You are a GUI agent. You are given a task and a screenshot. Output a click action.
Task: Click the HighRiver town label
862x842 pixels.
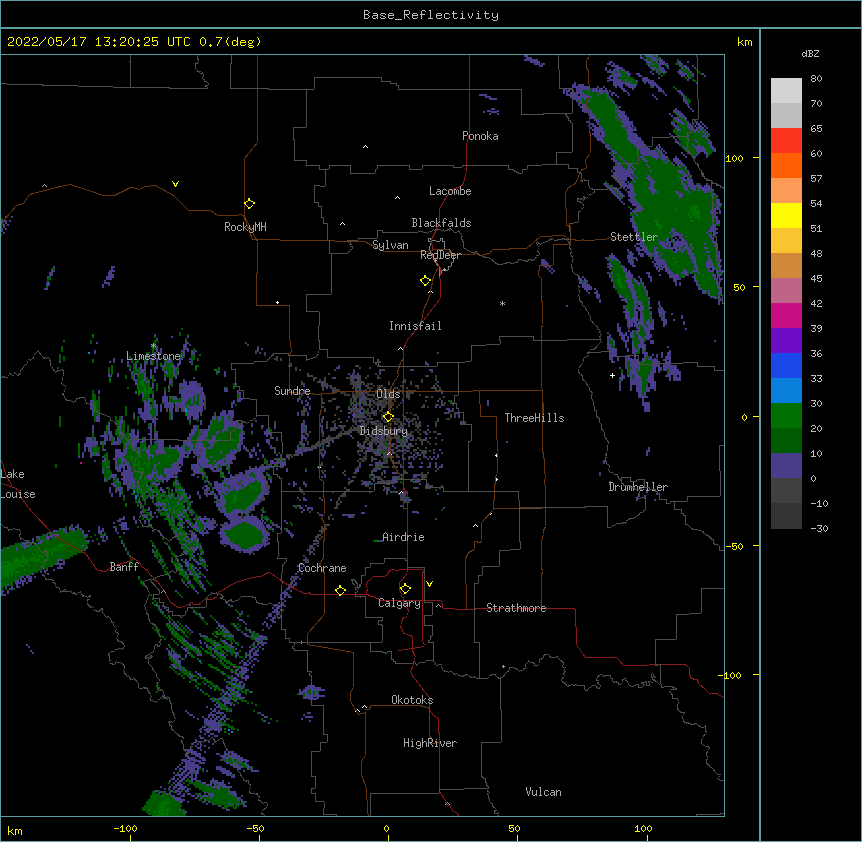[430, 743]
